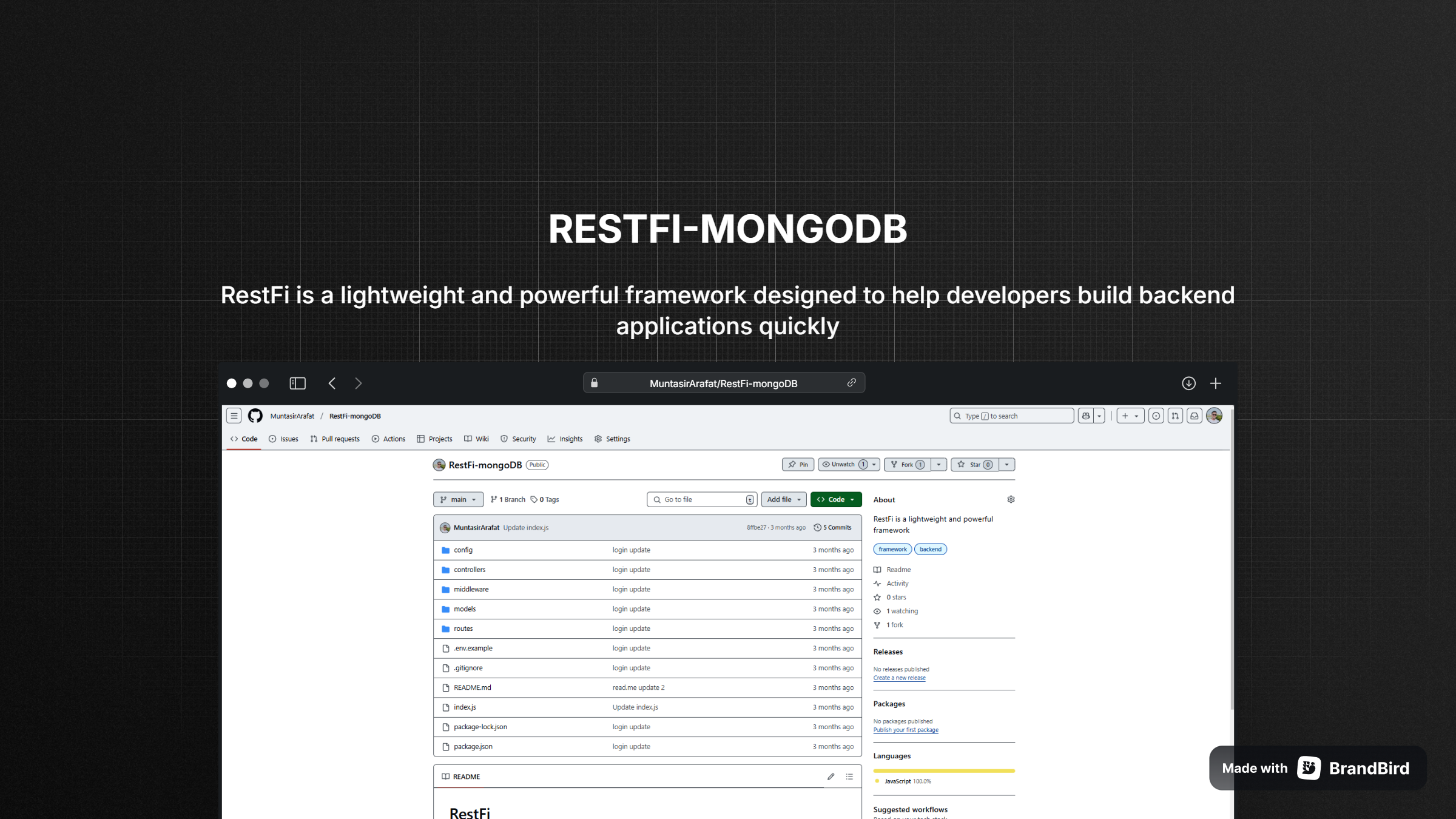1456x819 pixels.
Task: Click the JavaScript language bar
Action: point(943,770)
